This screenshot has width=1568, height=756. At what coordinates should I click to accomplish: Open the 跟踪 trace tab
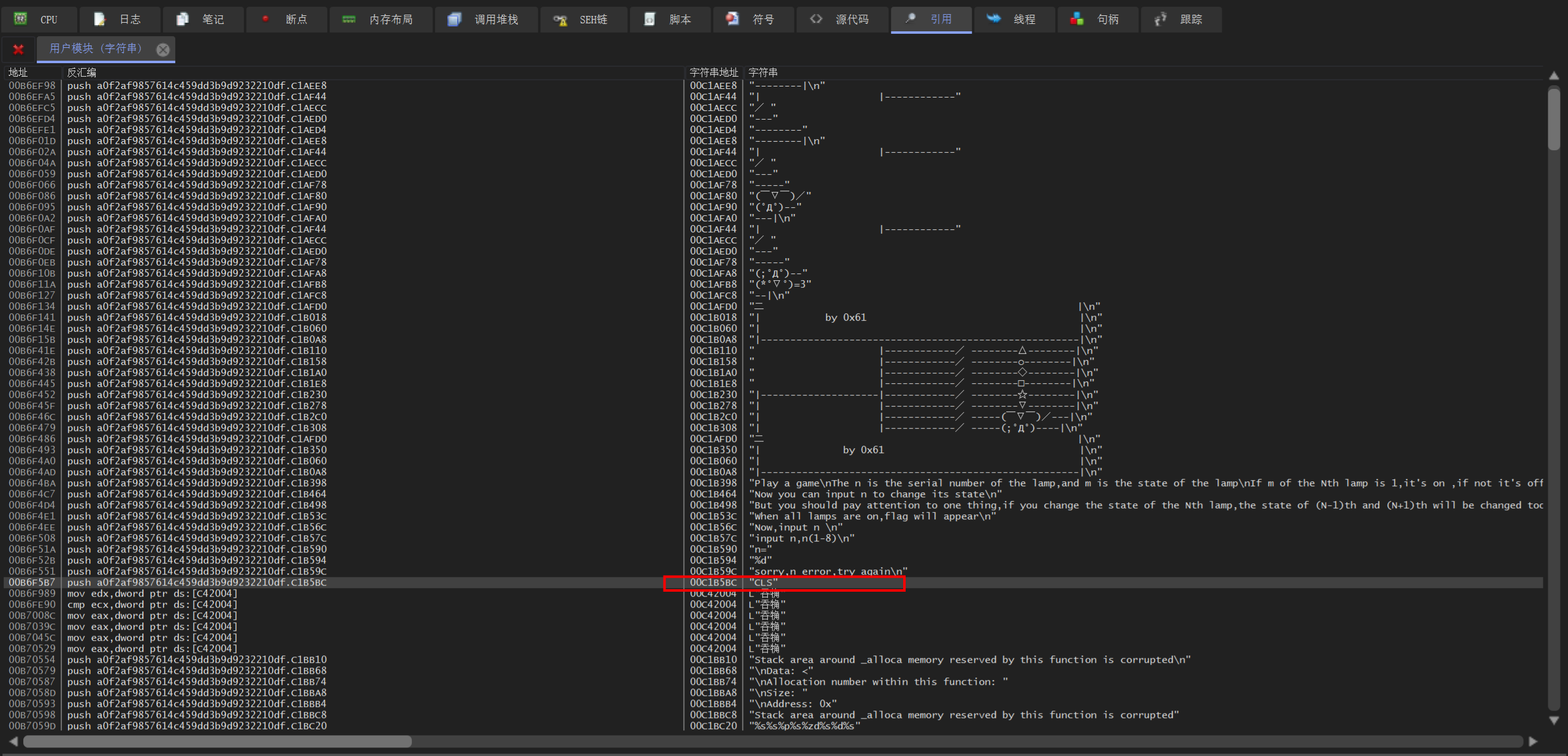[1191, 19]
